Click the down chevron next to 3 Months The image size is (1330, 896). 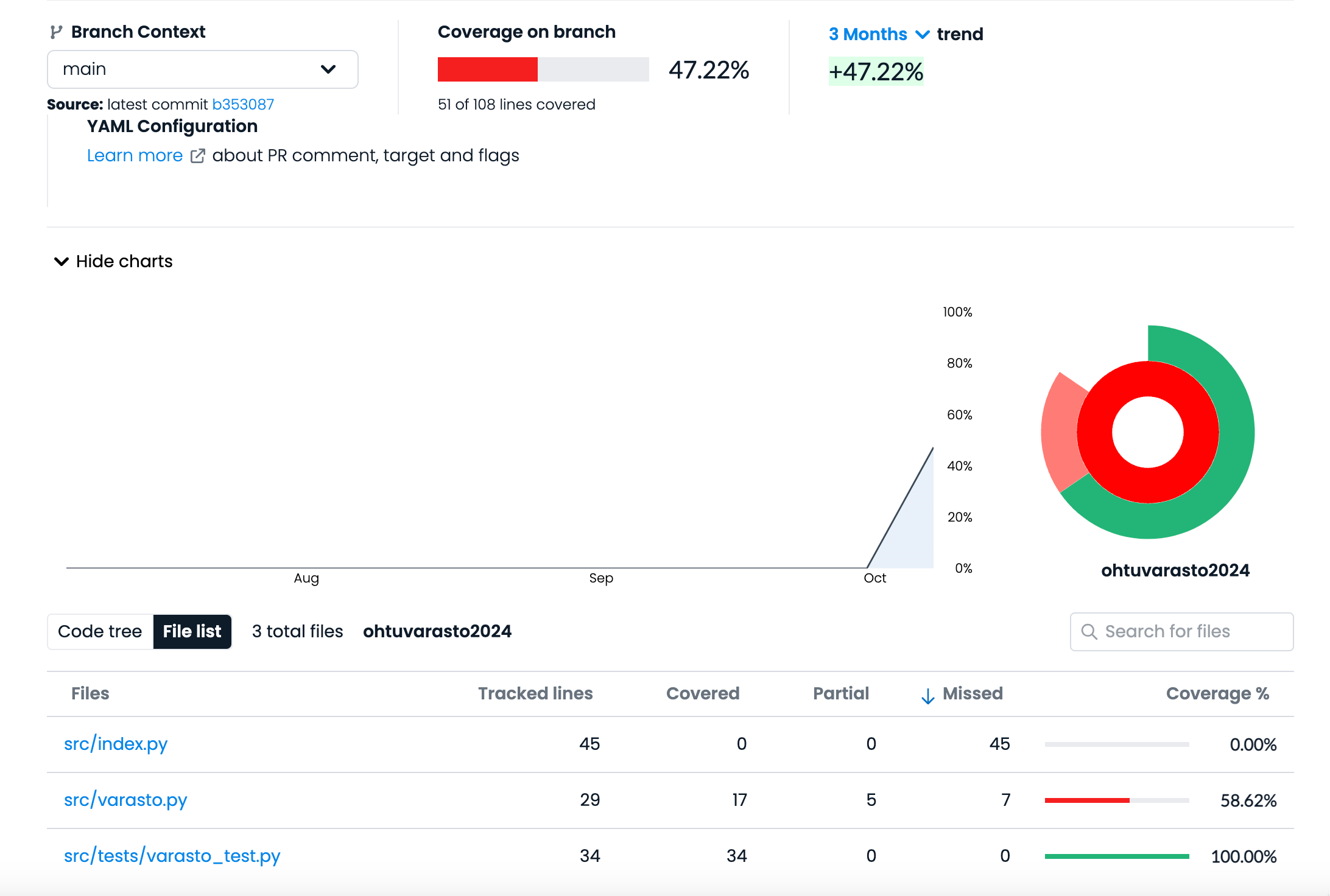pos(923,35)
